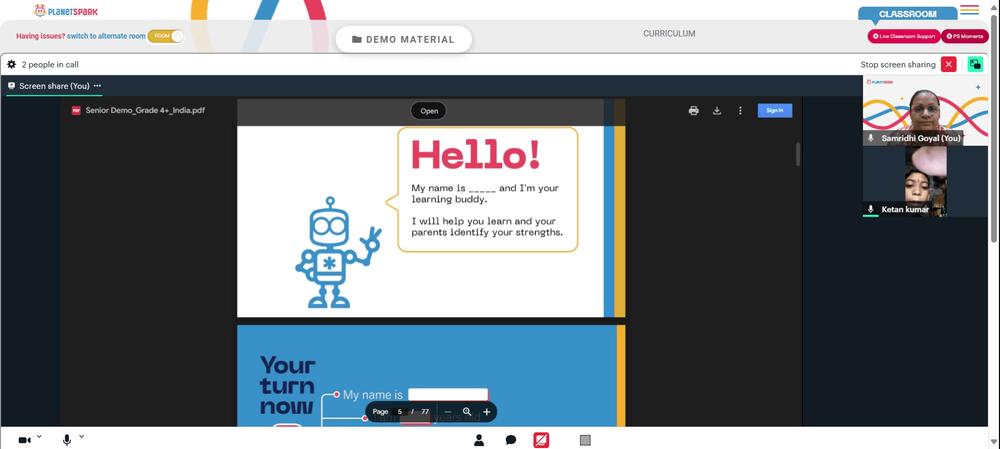The width and height of the screenshot is (1000, 449).
Task: Toggle the camera on or off
Action: pyautogui.click(x=25, y=440)
